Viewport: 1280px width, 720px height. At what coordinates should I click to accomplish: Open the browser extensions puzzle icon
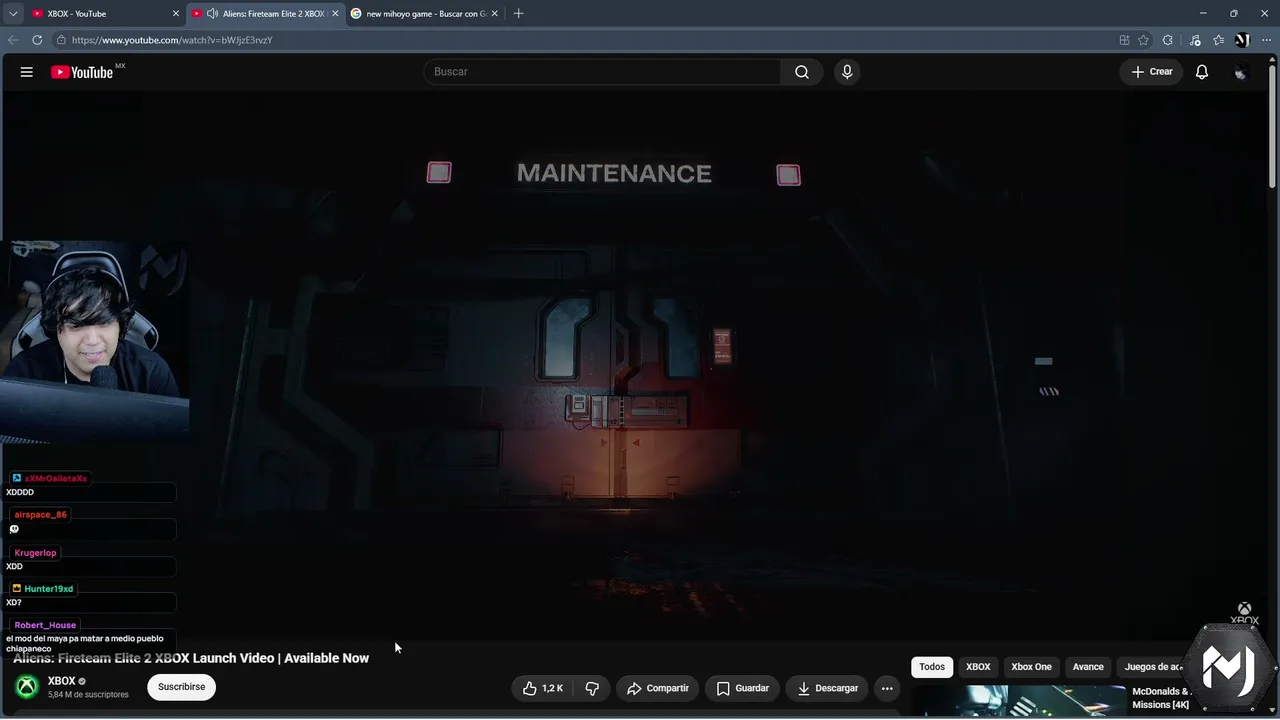(1168, 40)
